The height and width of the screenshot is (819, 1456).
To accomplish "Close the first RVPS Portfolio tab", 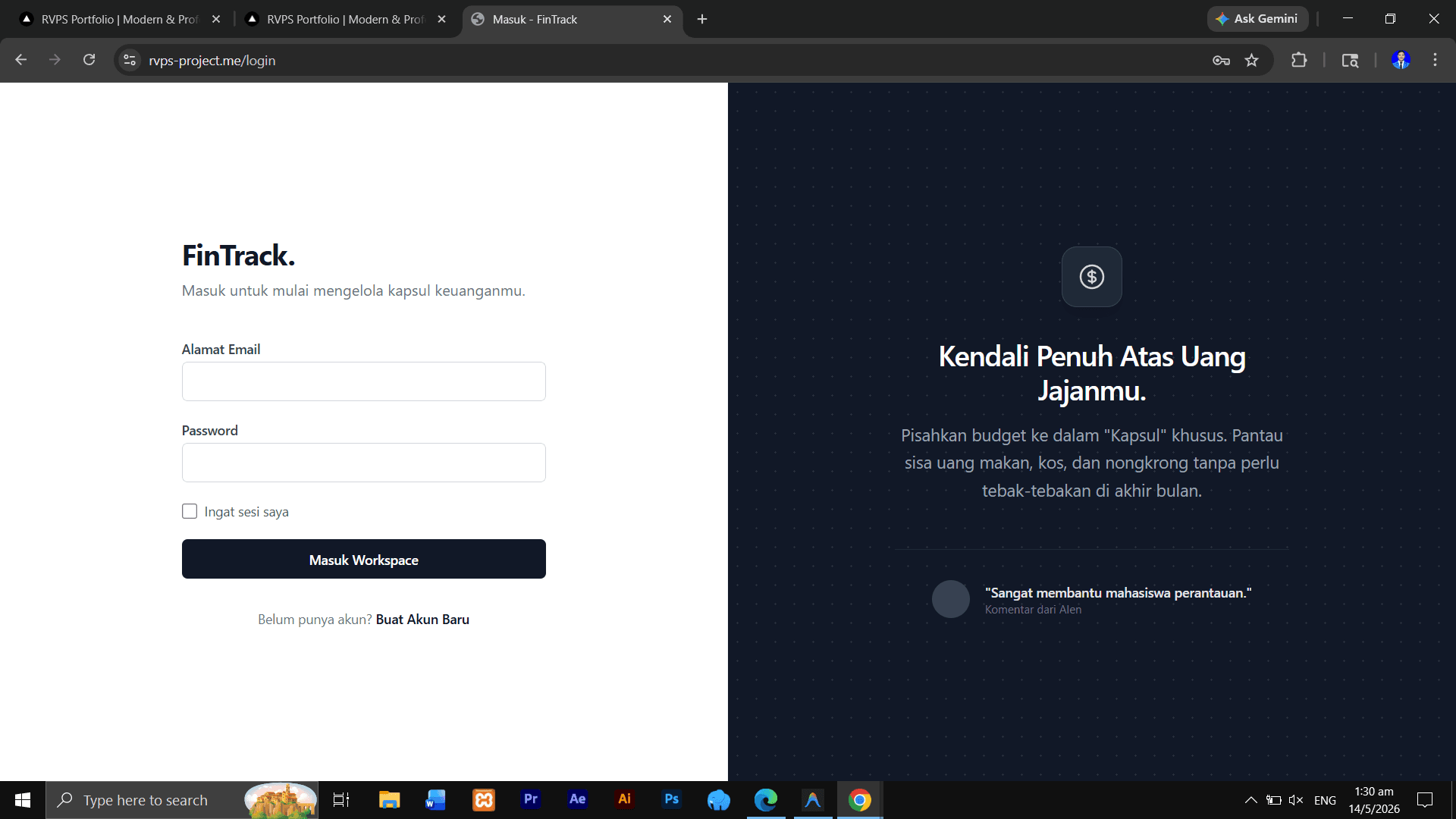I will (x=216, y=19).
